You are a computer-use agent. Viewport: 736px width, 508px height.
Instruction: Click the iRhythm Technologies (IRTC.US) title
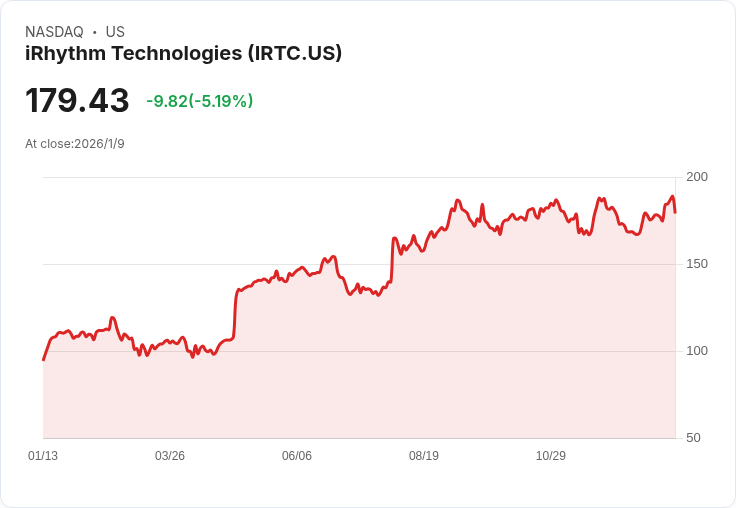[x=183, y=53]
